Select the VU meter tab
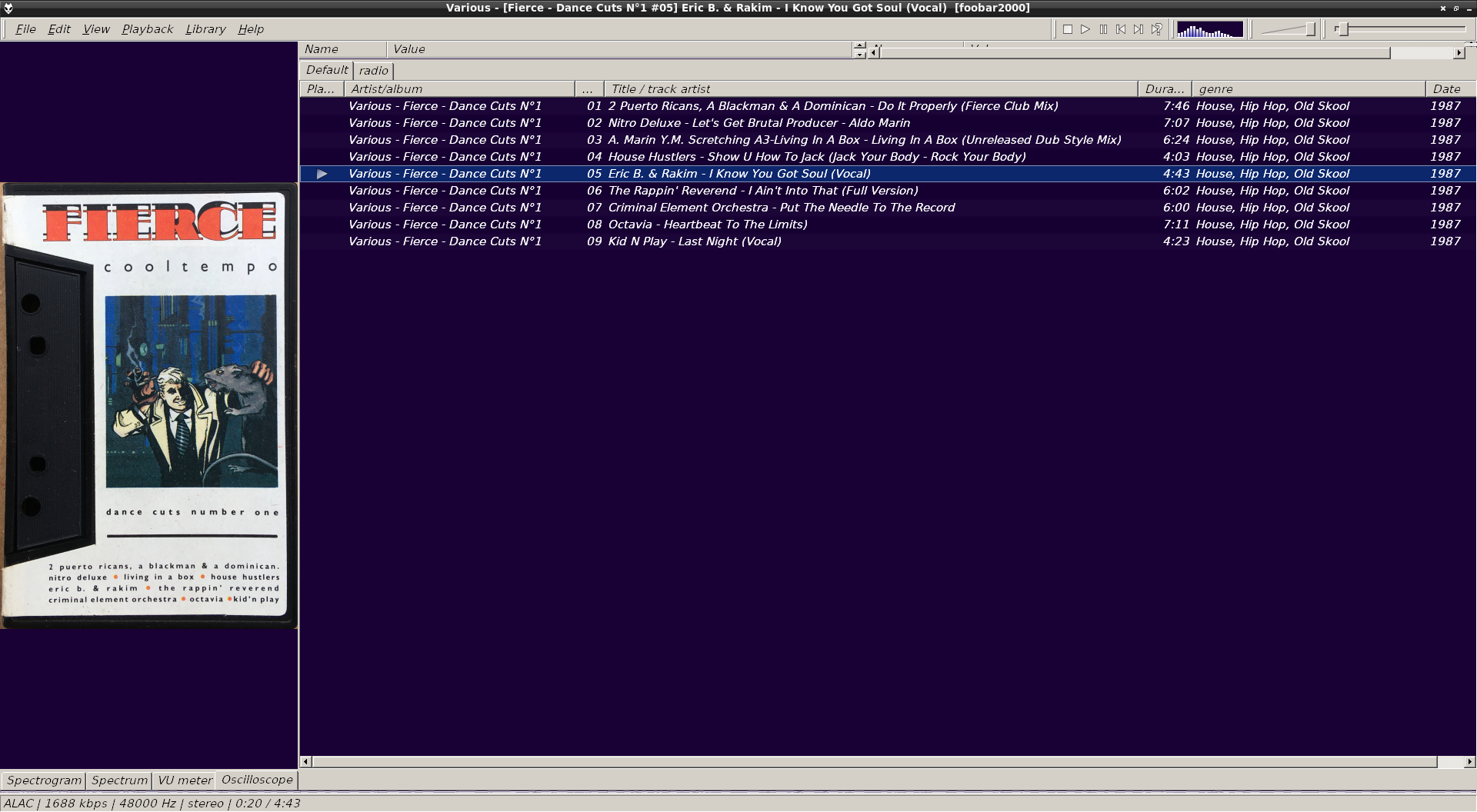 pyautogui.click(x=185, y=780)
